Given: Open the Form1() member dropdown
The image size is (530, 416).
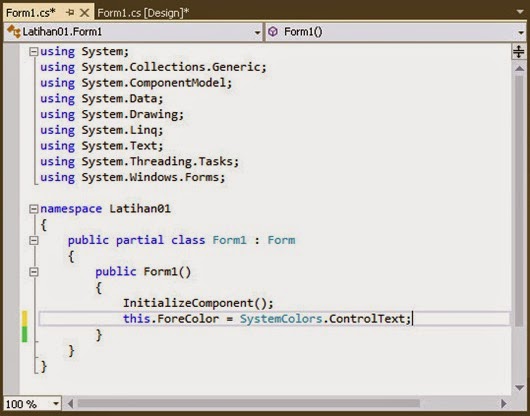Looking at the screenshot, I should 521,32.
